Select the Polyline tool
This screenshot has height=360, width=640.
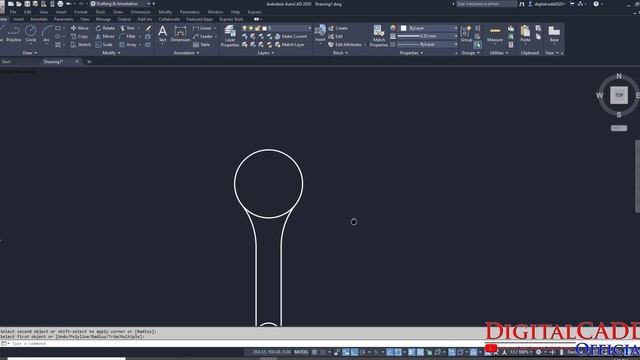[13, 34]
